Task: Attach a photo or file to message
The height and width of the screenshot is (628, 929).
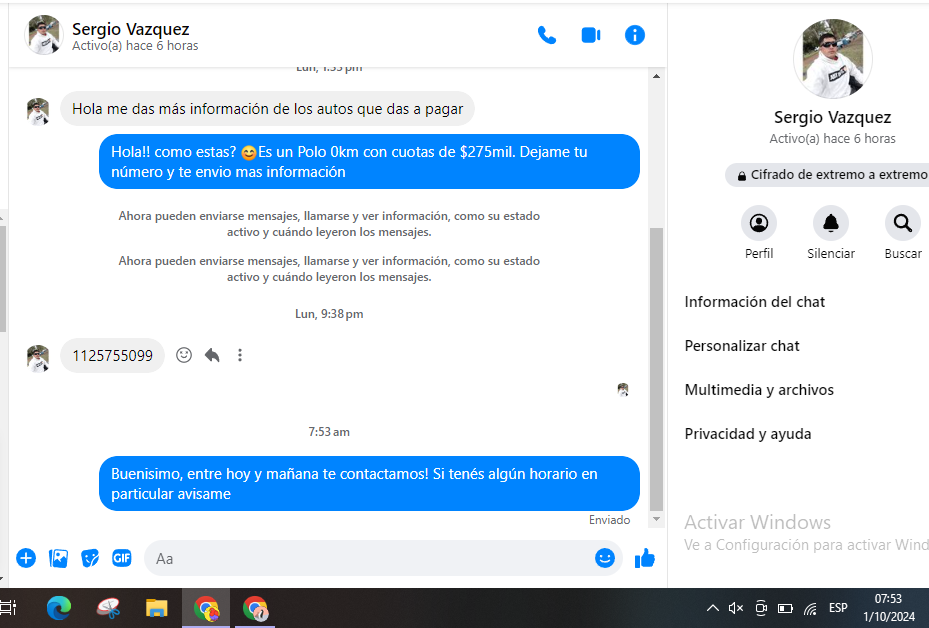Action: [x=59, y=558]
